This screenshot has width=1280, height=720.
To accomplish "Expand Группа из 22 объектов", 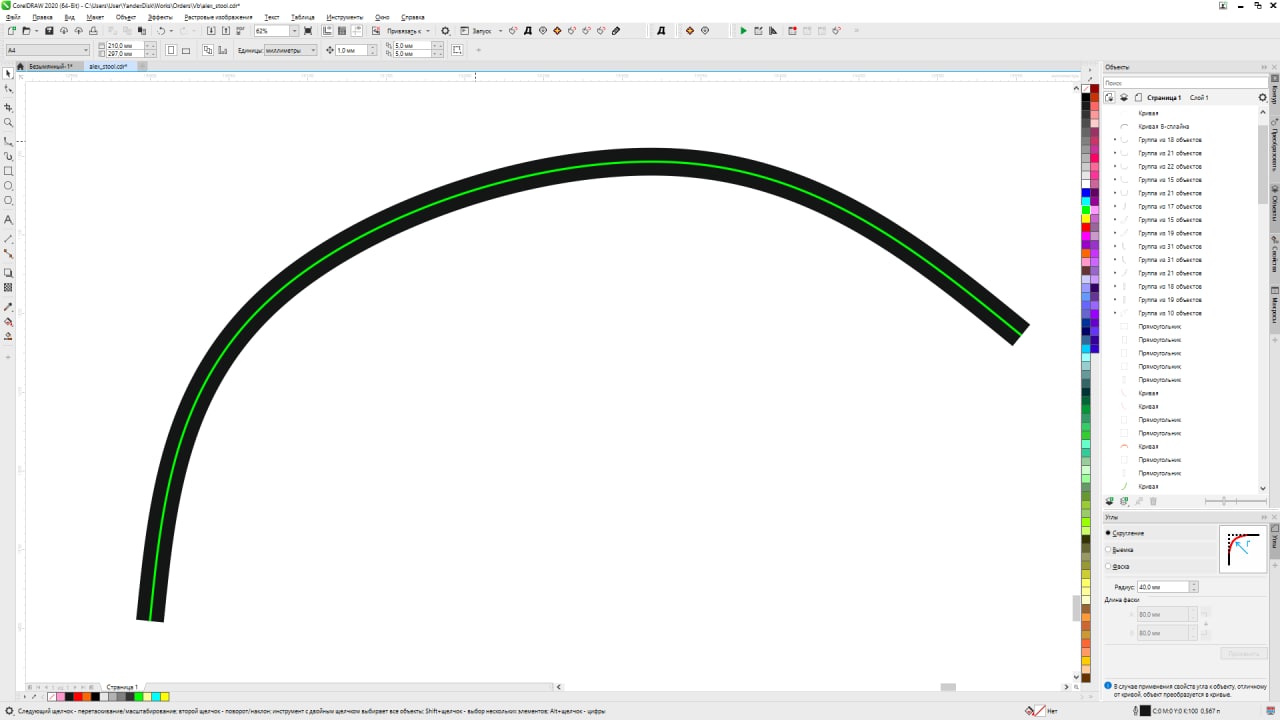I will 1115,166.
